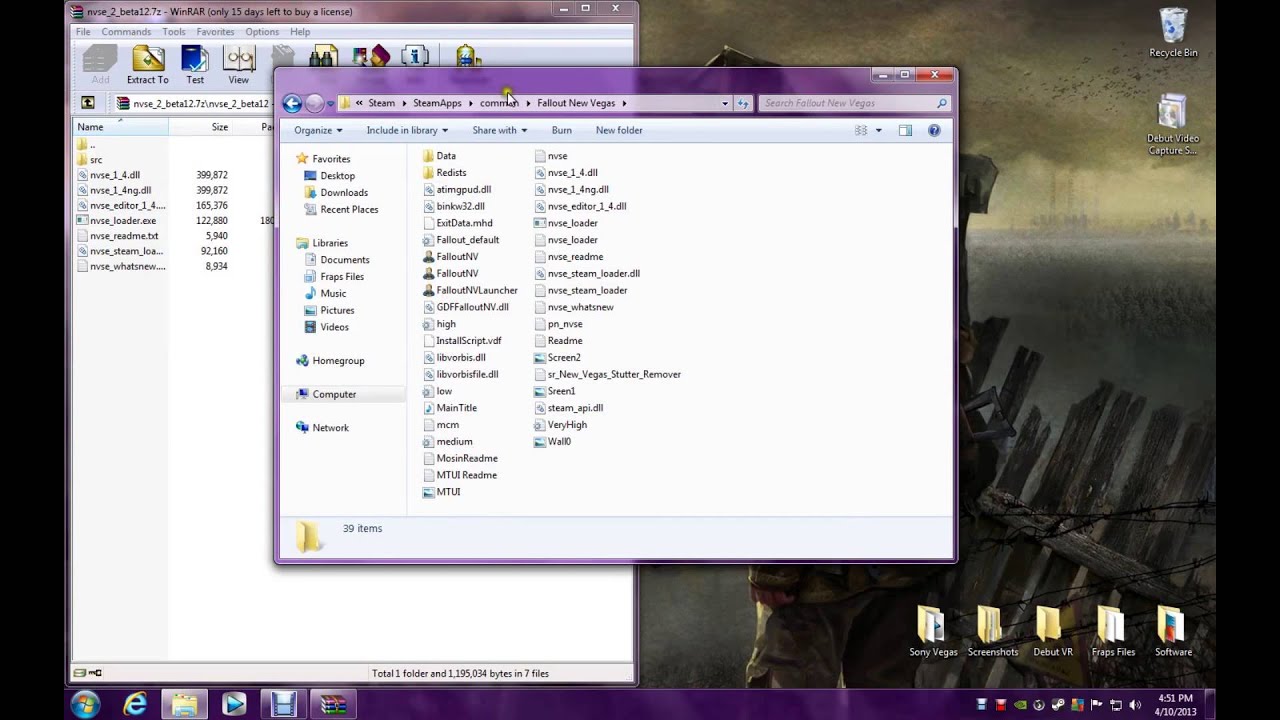
Task: Select nvse_loader.exe in WinRAR list
Action: pyautogui.click(x=116, y=220)
